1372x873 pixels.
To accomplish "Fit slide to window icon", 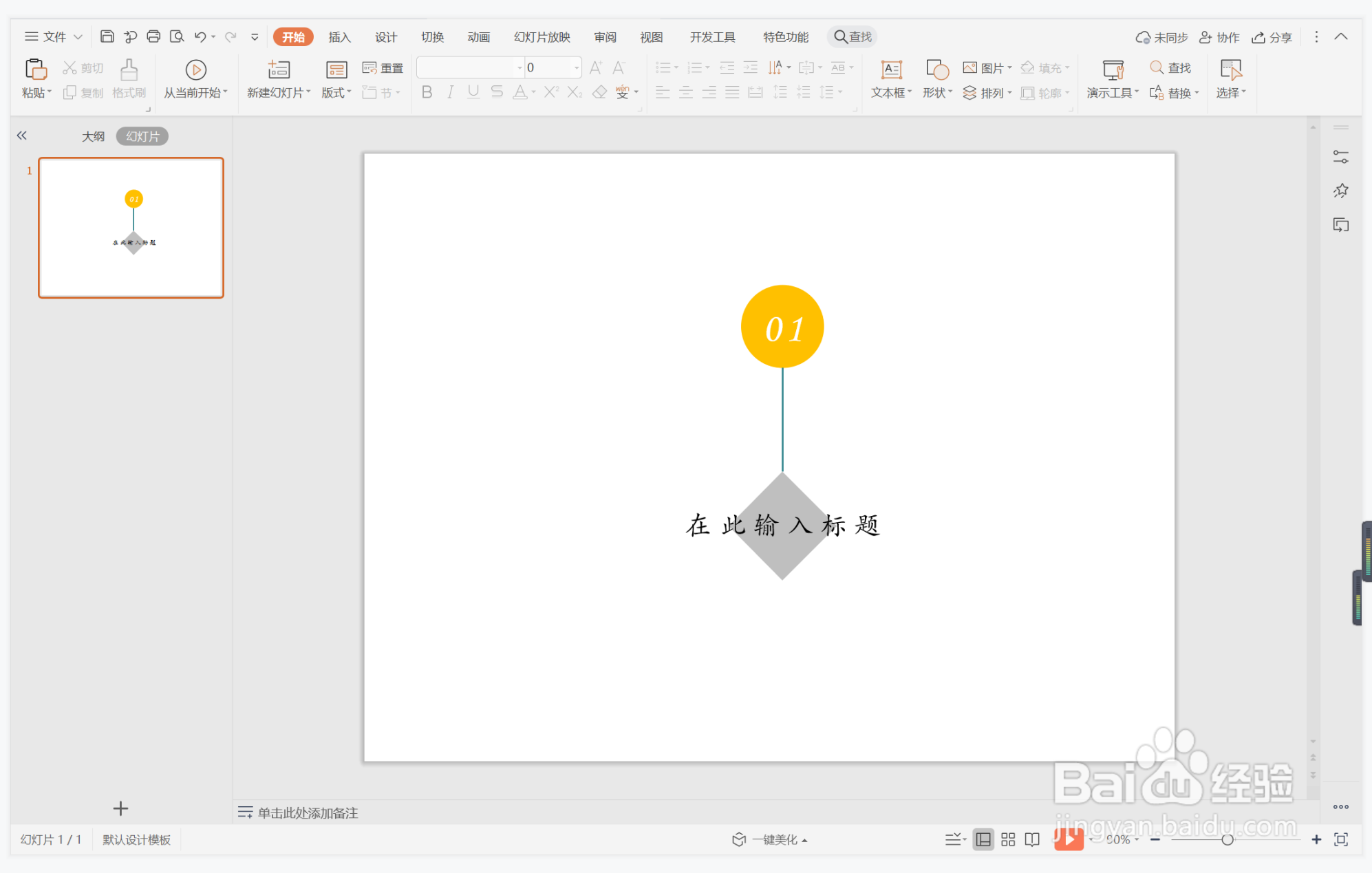I will click(x=1341, y=839).
